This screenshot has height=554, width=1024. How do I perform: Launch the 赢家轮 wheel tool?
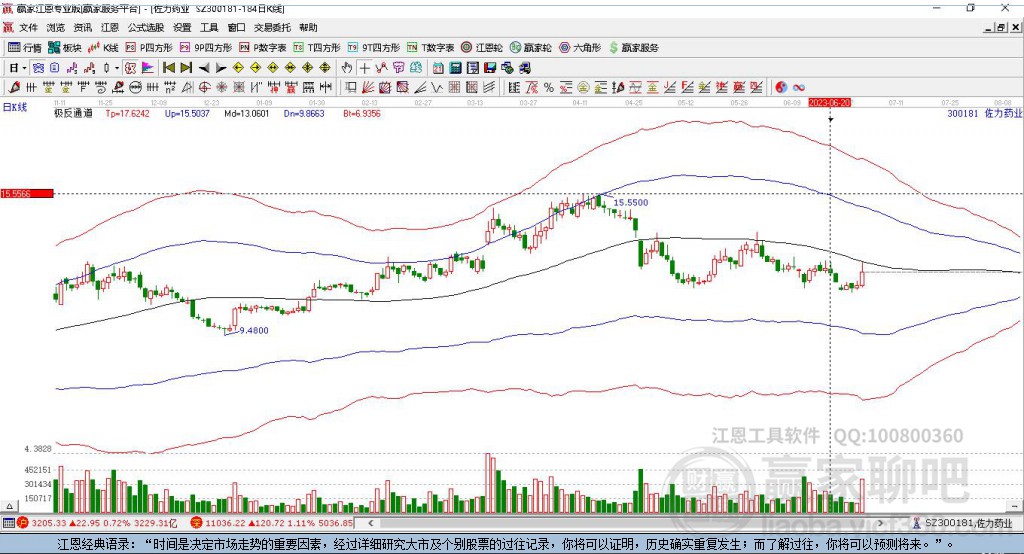click(x=531, y=48)
